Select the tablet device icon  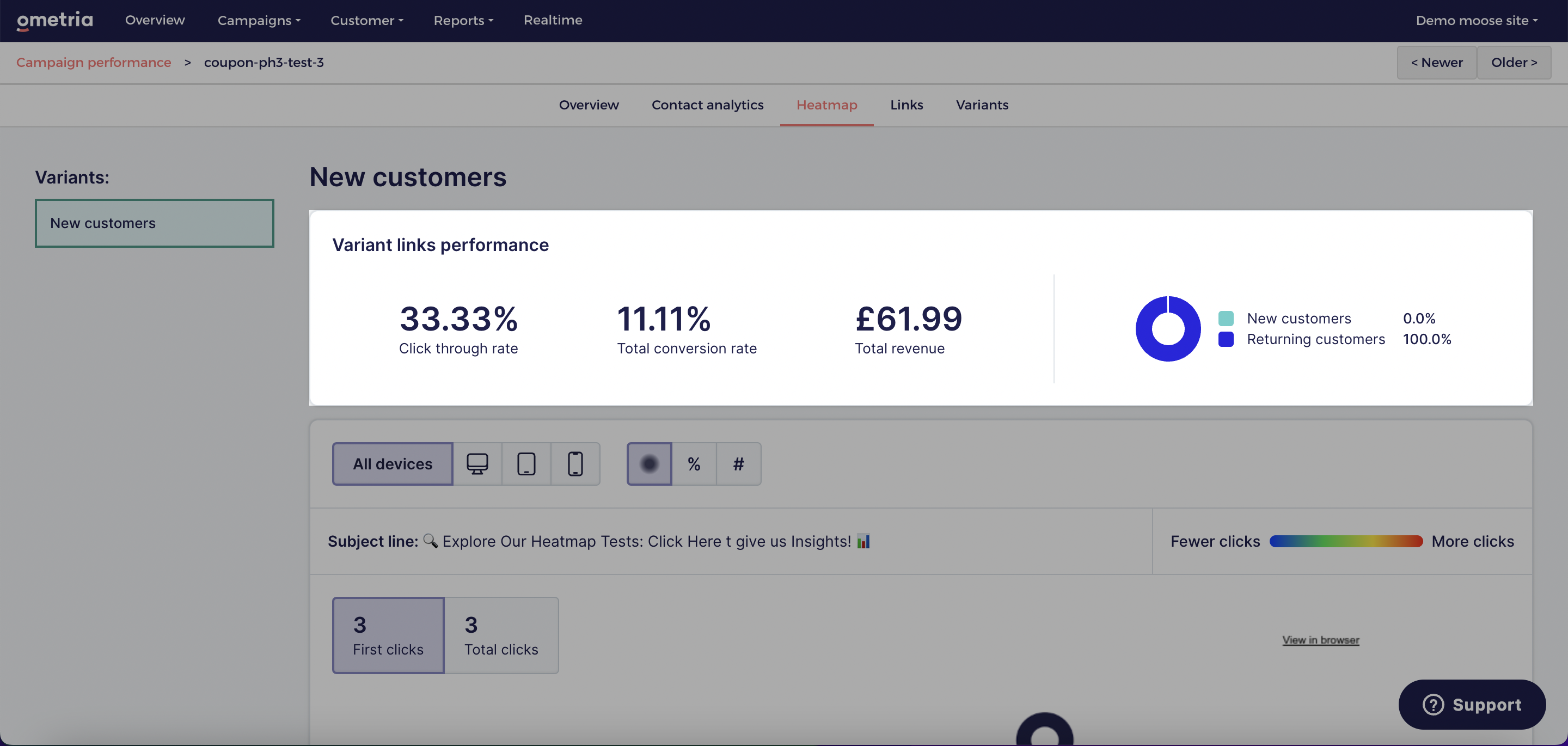(x=526, y=464)
